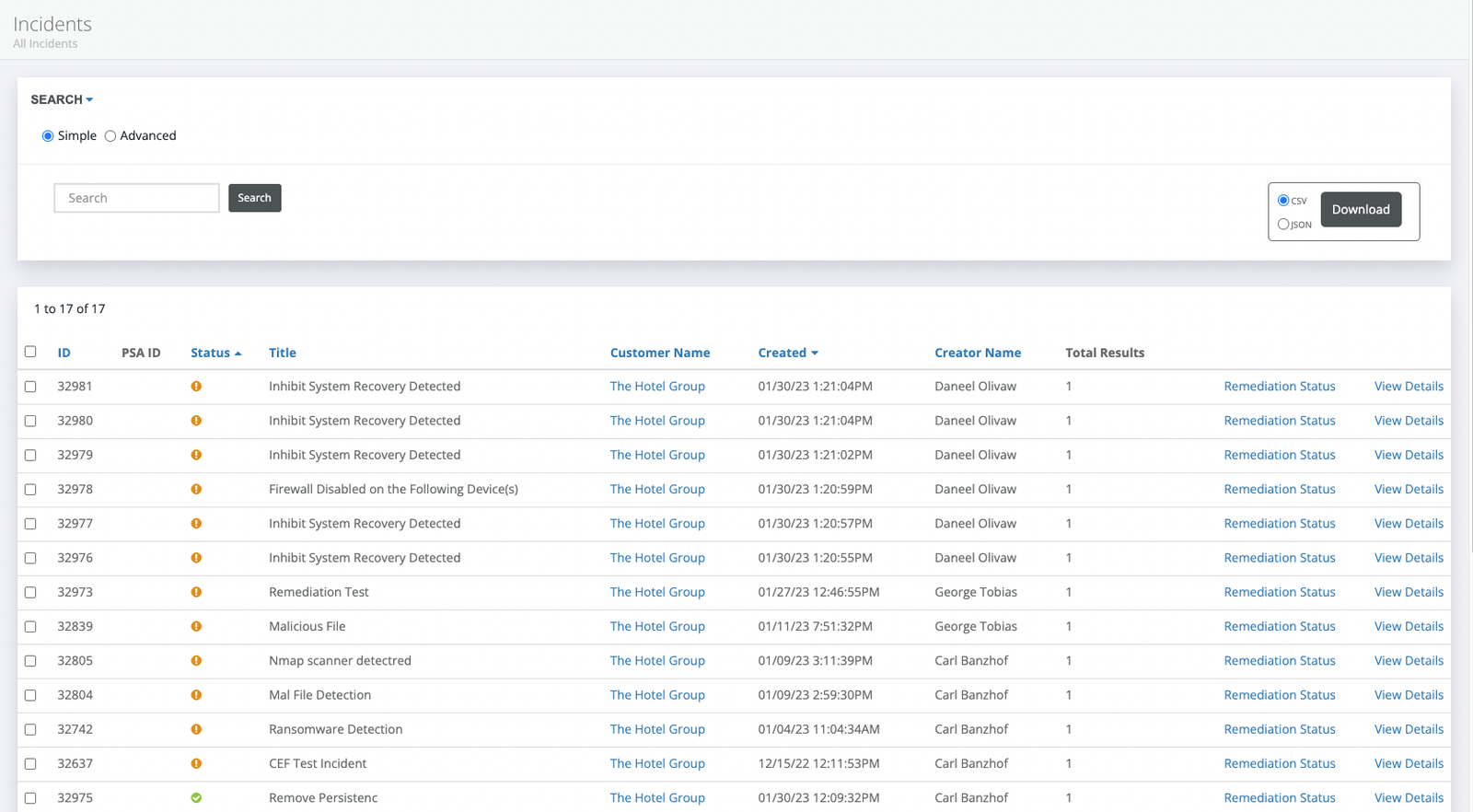Focus the Search text field

click(x=137, y=198)
